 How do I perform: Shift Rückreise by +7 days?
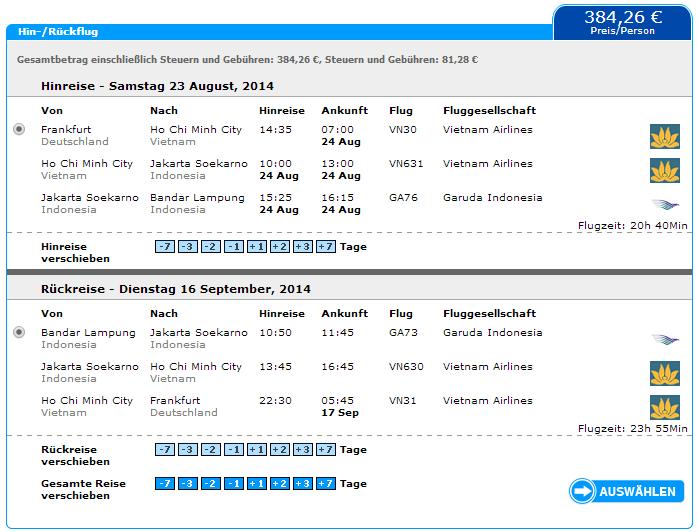[x=326, y=450]
